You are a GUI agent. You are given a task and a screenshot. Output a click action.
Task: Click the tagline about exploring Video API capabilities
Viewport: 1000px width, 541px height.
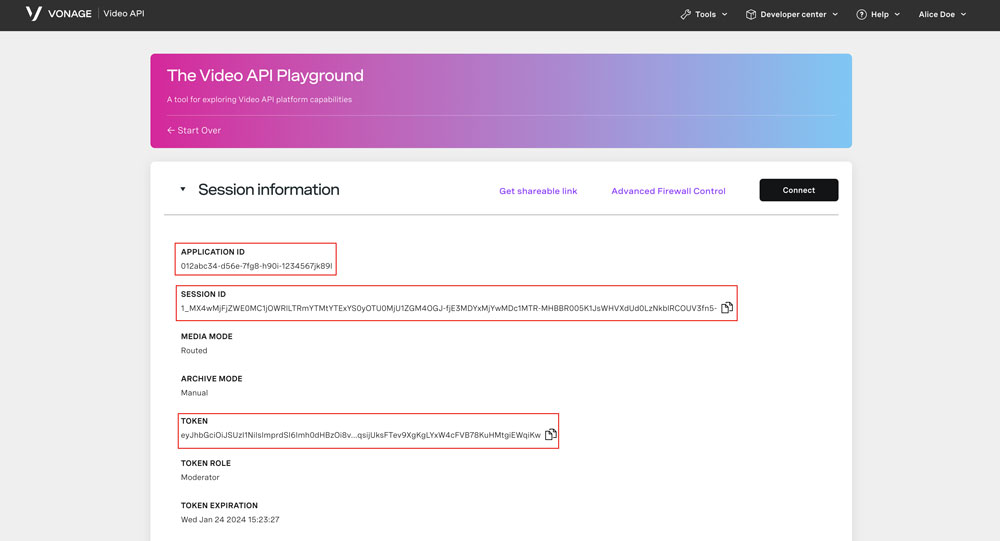coord(259,100)
